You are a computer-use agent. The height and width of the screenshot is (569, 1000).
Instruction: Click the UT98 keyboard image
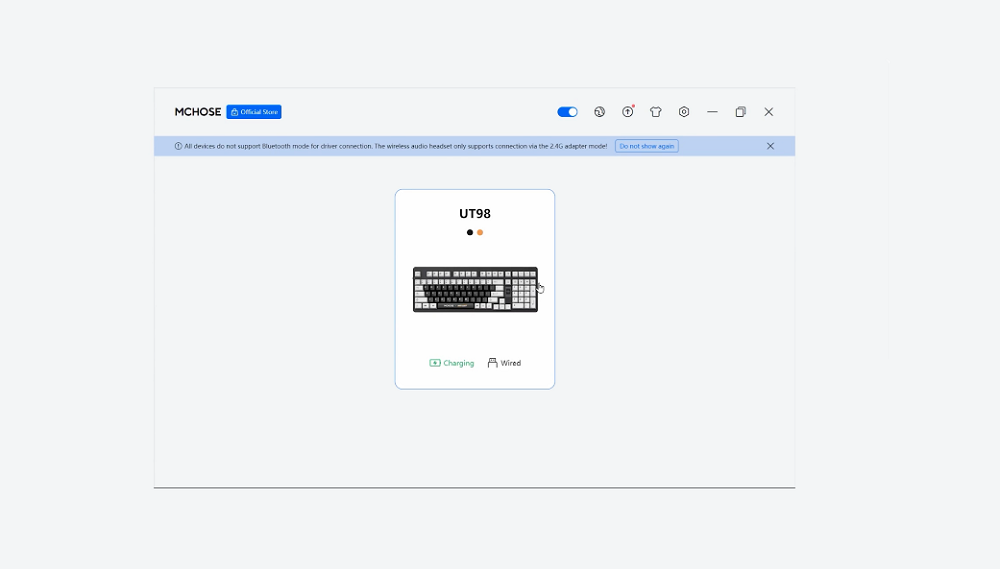click(x=475, y=289)
